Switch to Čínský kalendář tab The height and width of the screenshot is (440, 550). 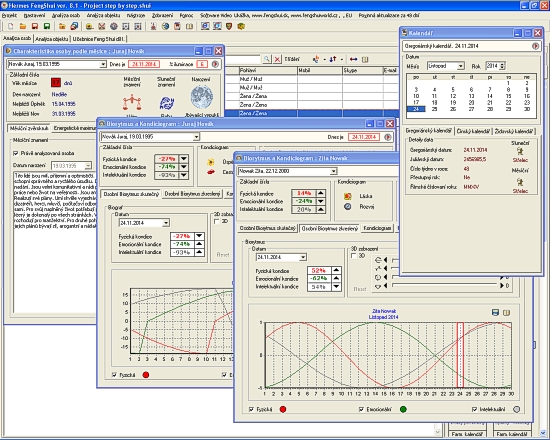coord(473,131)
